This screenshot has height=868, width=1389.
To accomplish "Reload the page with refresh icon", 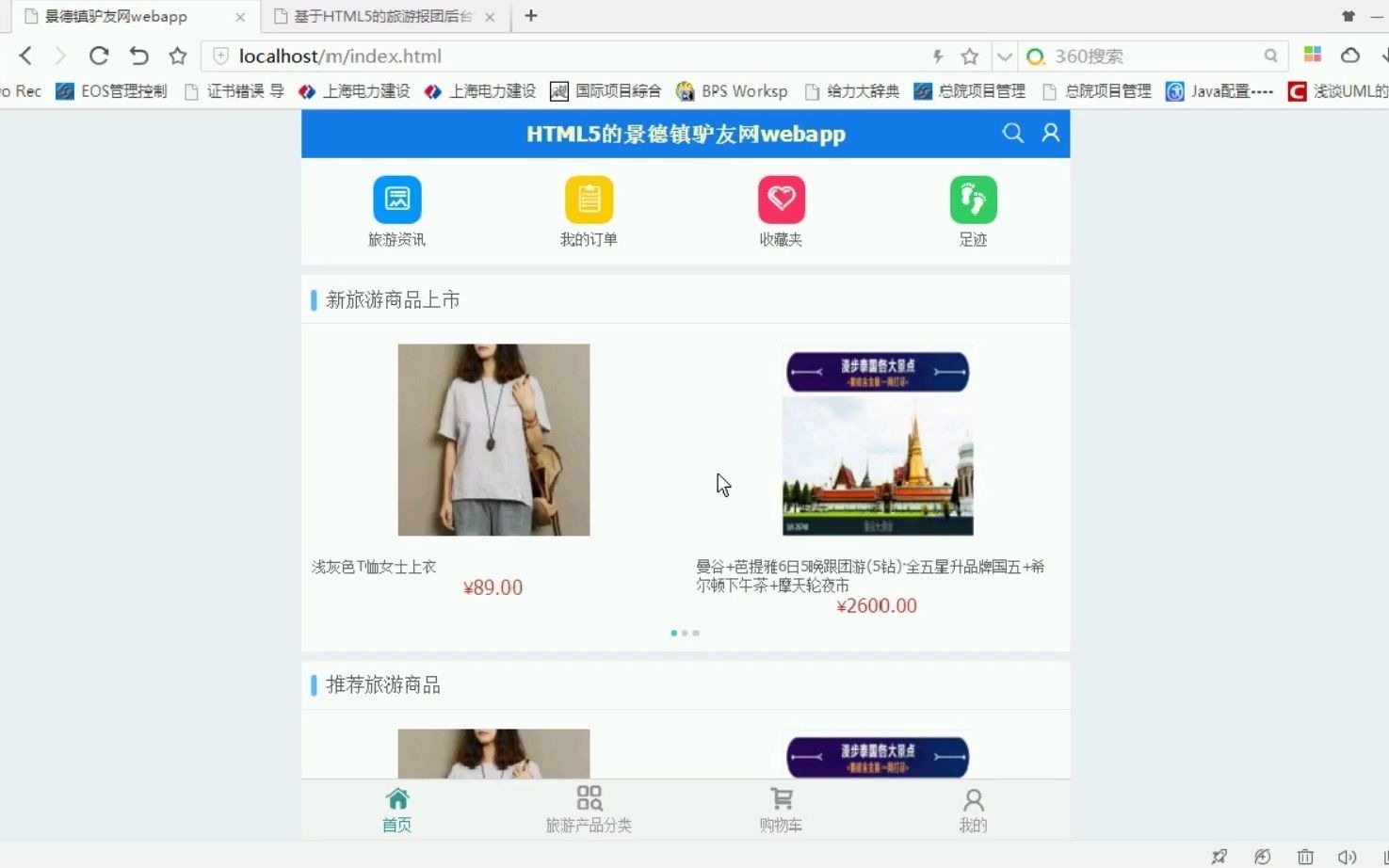I will click(99, 56).
